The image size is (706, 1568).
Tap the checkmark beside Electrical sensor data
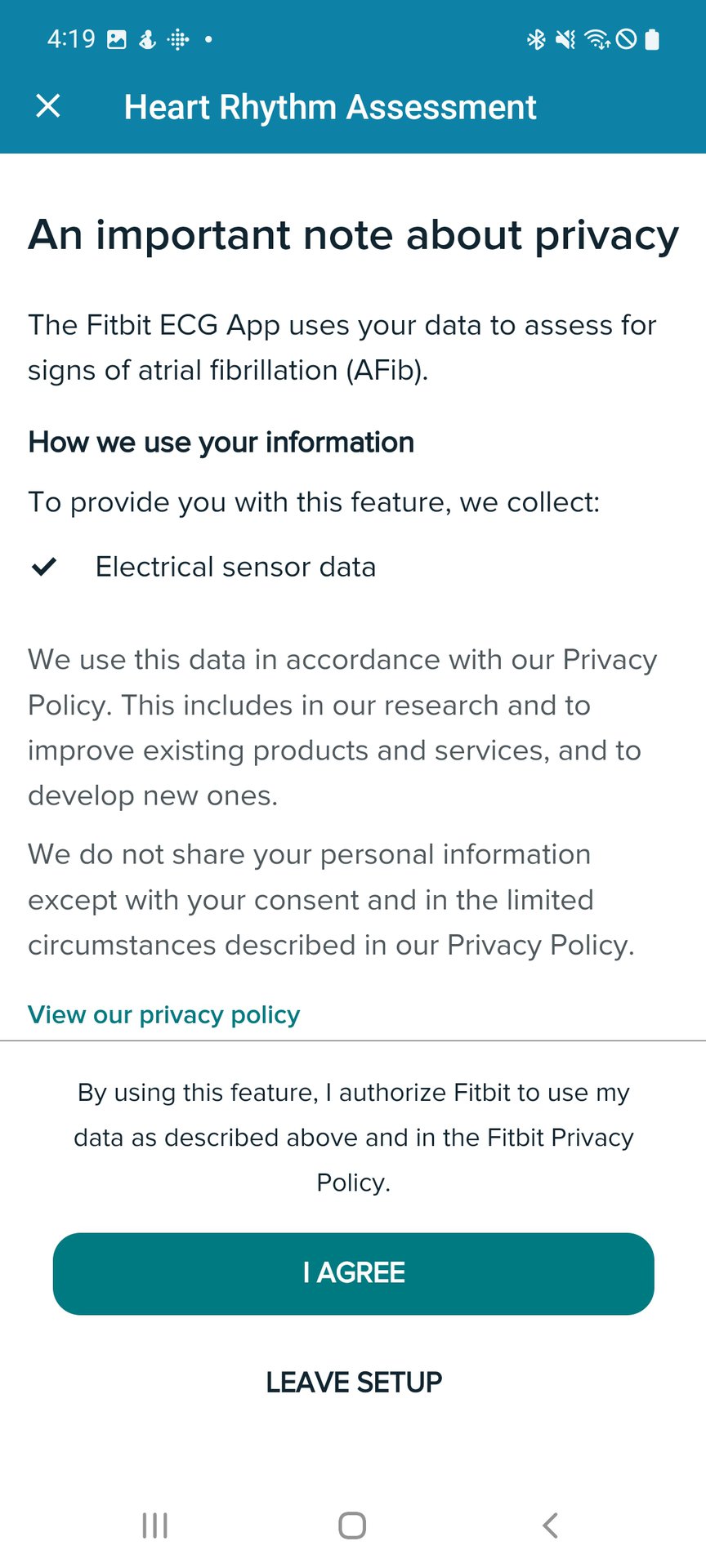42,566
